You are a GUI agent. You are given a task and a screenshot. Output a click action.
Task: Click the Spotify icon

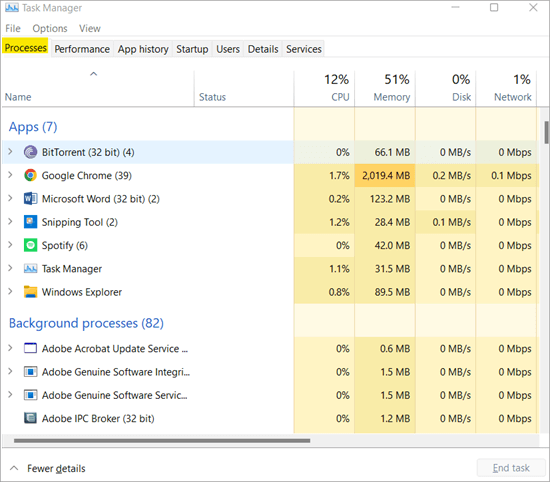pos(31,245)
